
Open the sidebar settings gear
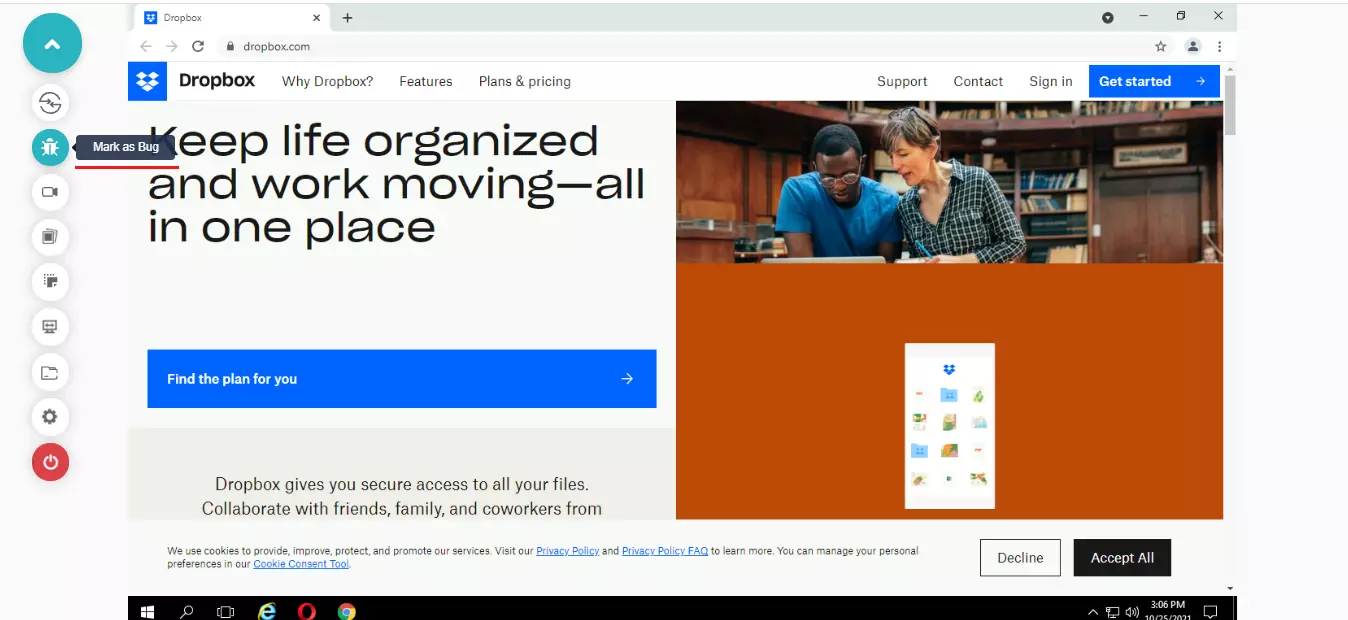coord(51,417)
